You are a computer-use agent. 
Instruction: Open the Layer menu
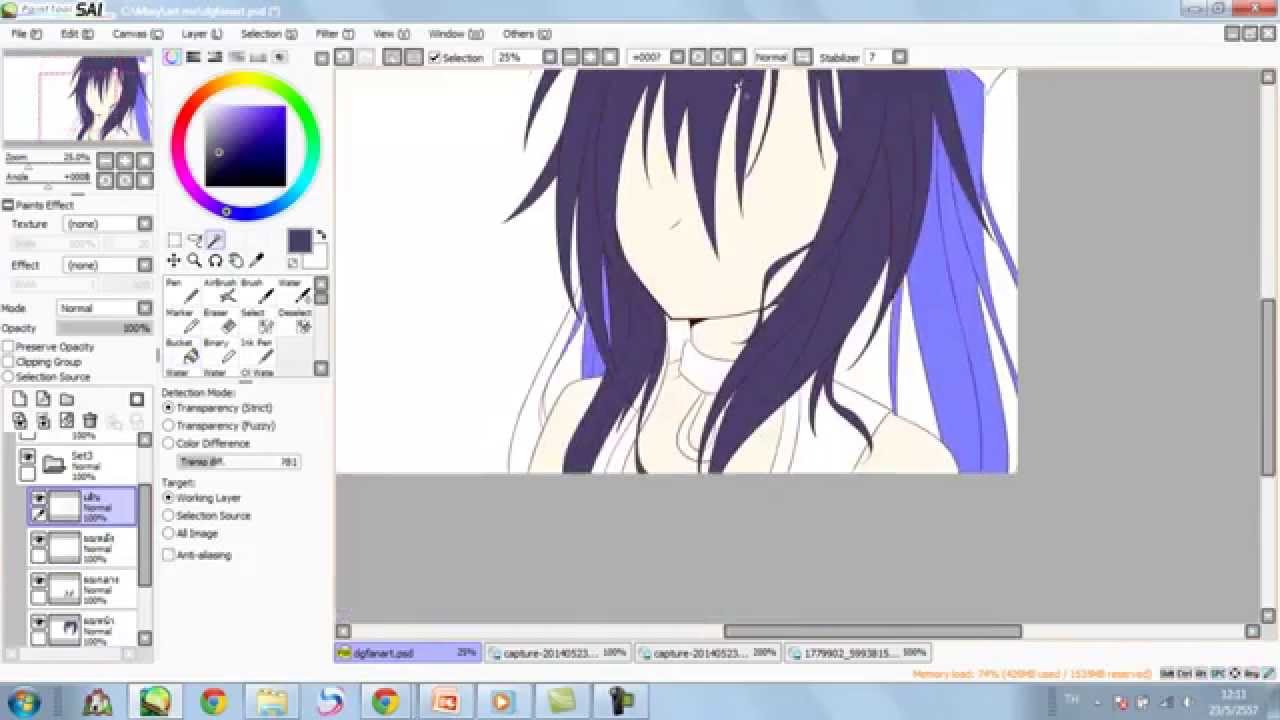click(x=201, y=34)
